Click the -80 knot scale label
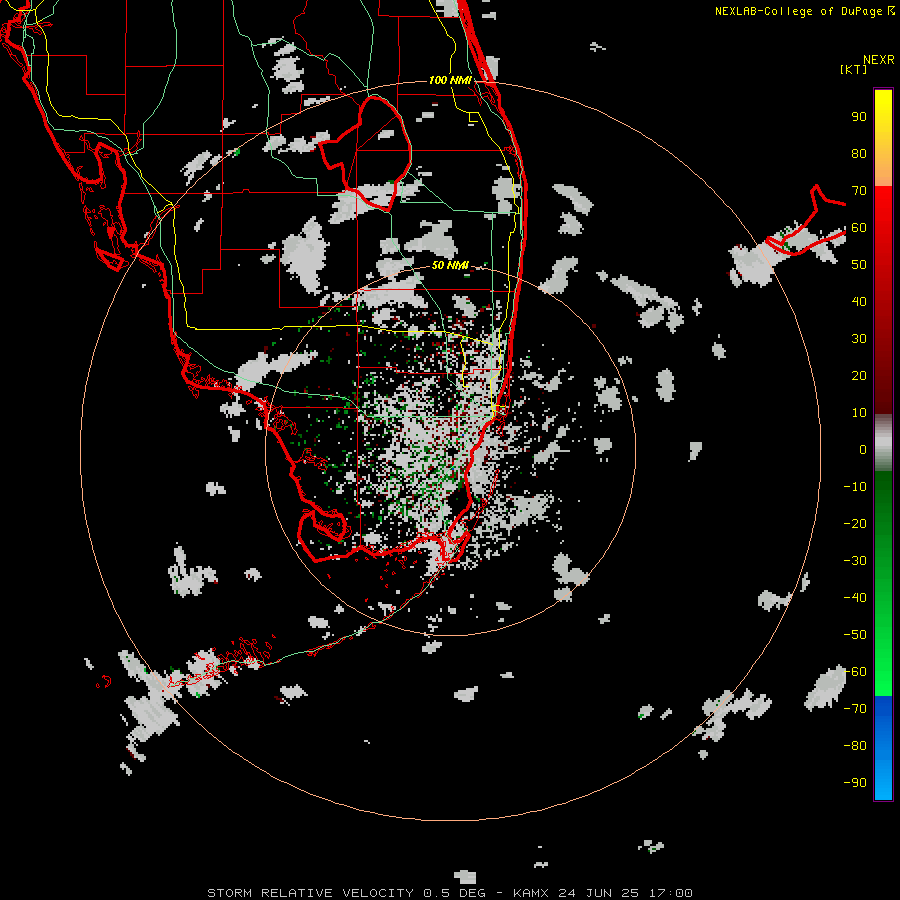Screen dimensions: 900x900 855,746
